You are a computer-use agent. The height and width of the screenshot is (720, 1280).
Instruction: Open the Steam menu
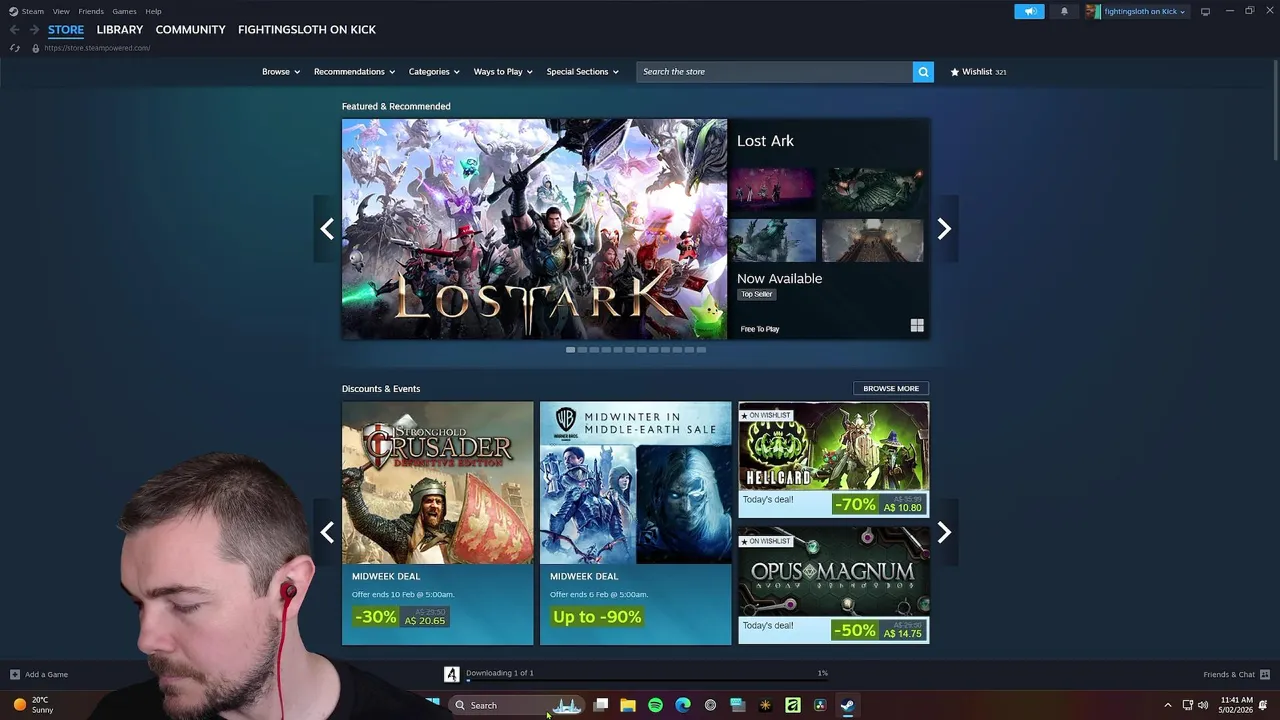click(x=33, y=11)
